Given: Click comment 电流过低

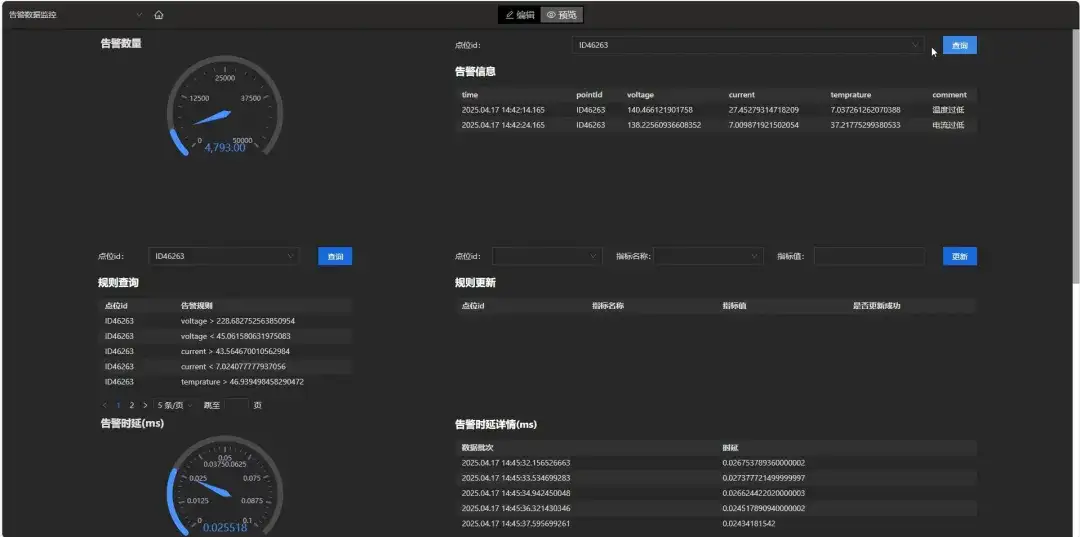Looking at the screenshot, I should [948, 125].
